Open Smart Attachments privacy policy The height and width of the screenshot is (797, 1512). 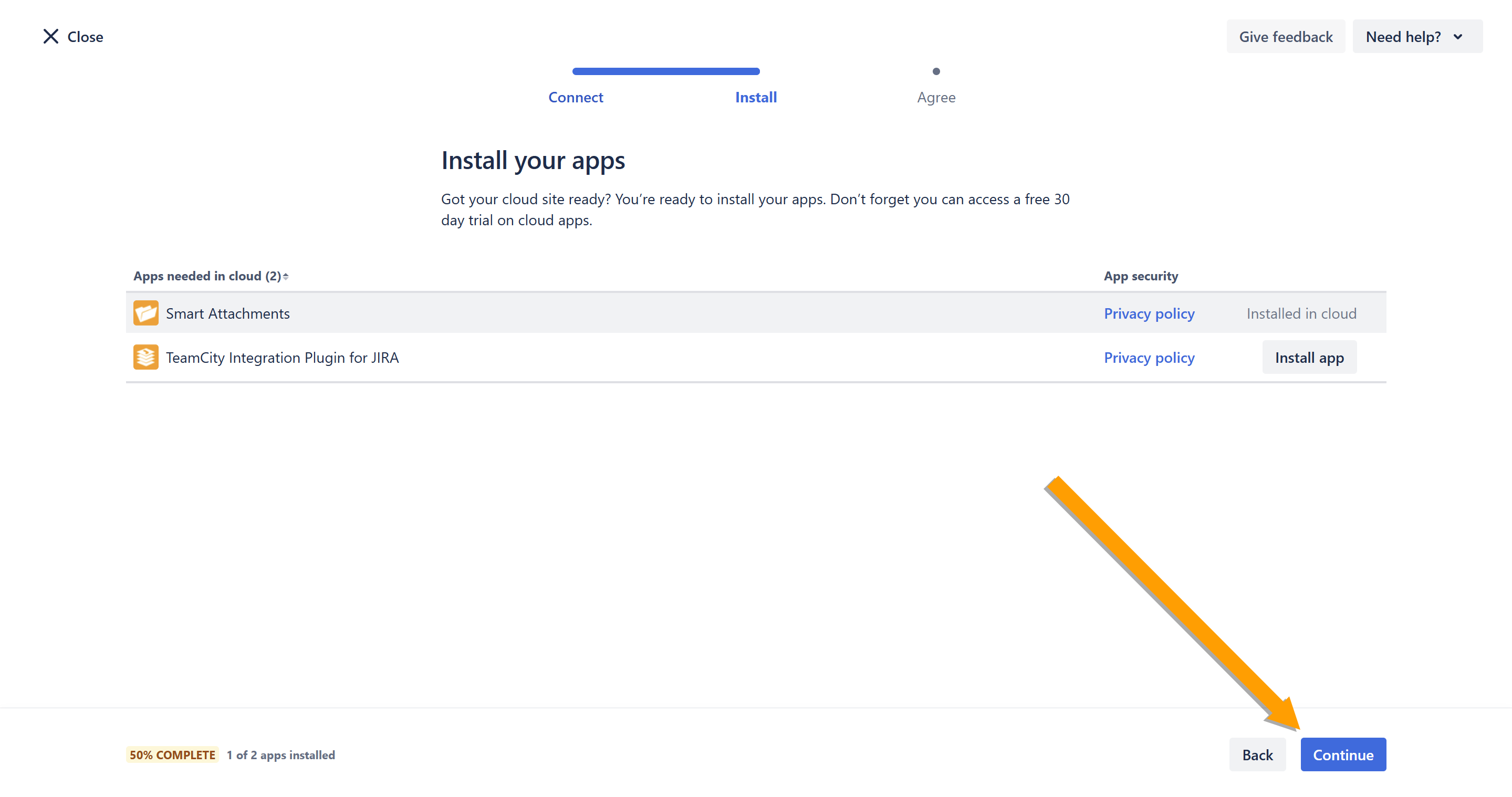tap(1149, 313)
